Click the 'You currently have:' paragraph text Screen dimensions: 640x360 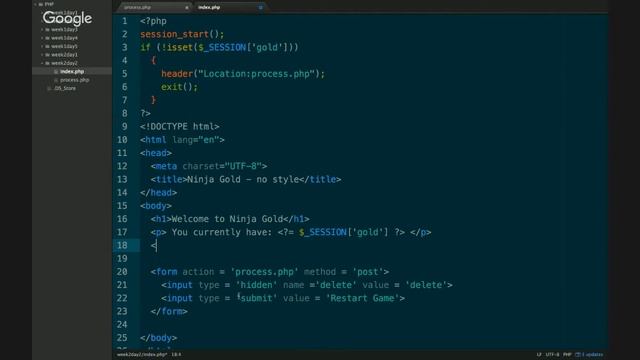pyautogui.click(x=222, y=232)
